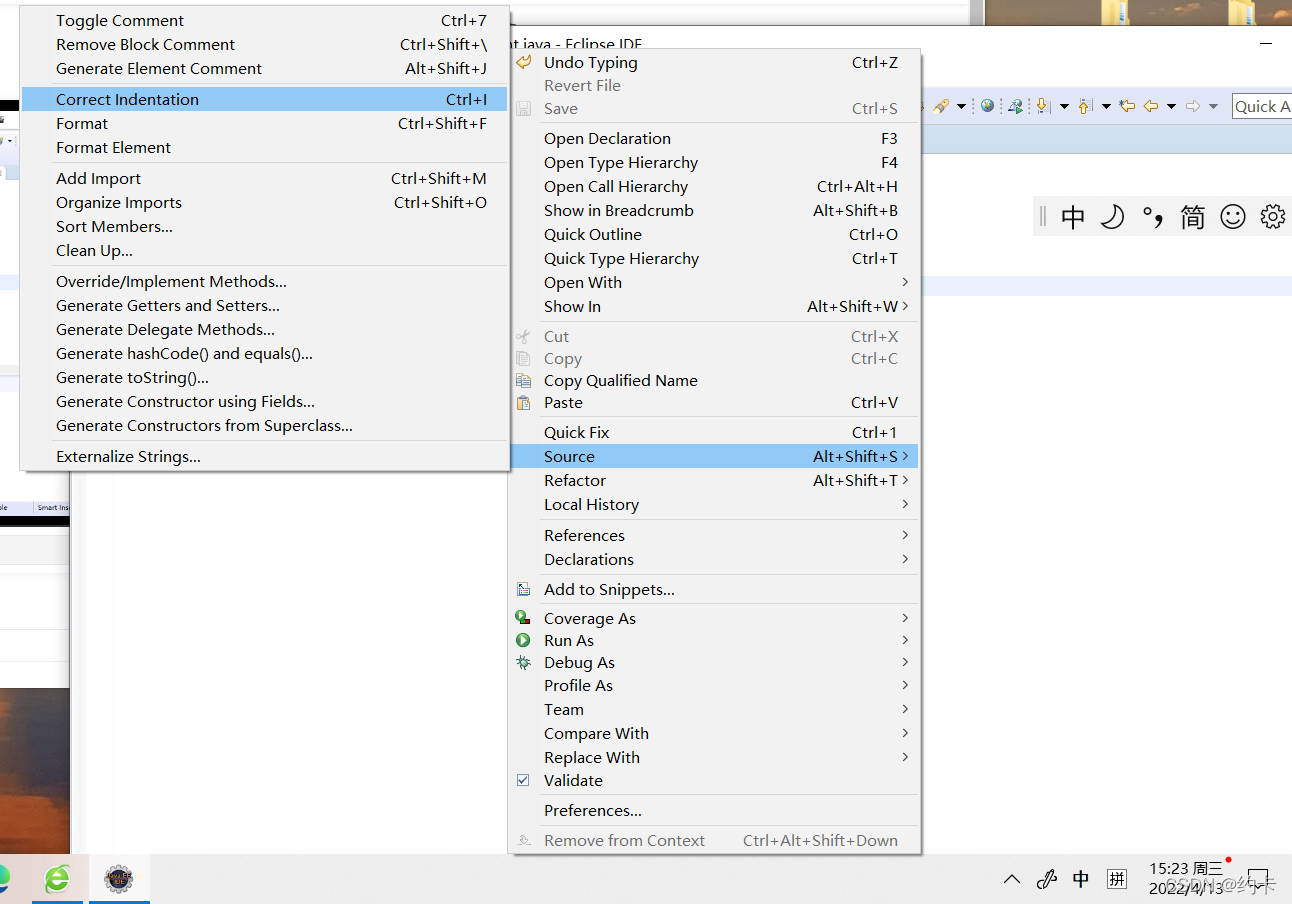Choose Override/Implement Methods item
Image resolution: width=1292 pixels, height=904 pixels.
[x=264, y=282]
